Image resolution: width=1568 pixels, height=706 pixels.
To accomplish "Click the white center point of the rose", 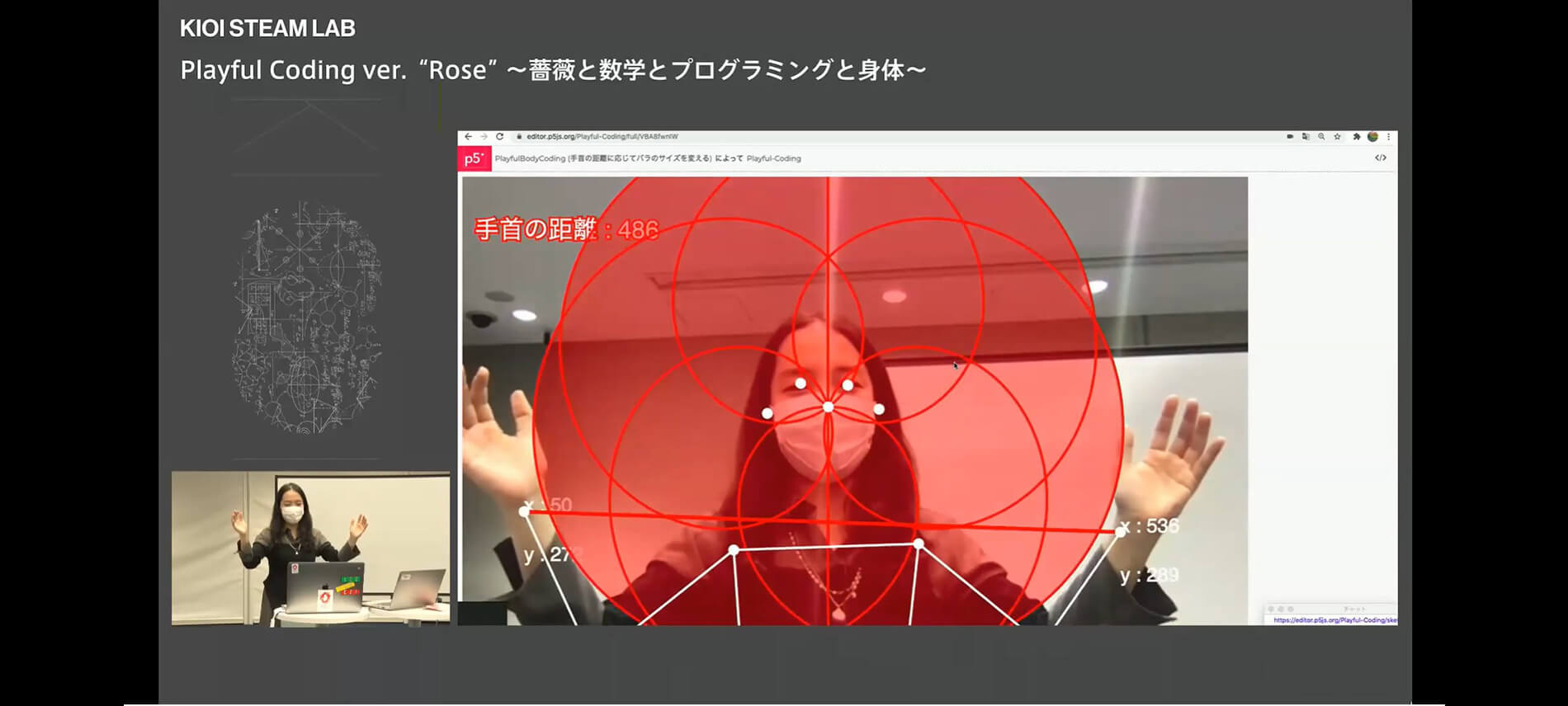I will [828, 407].
